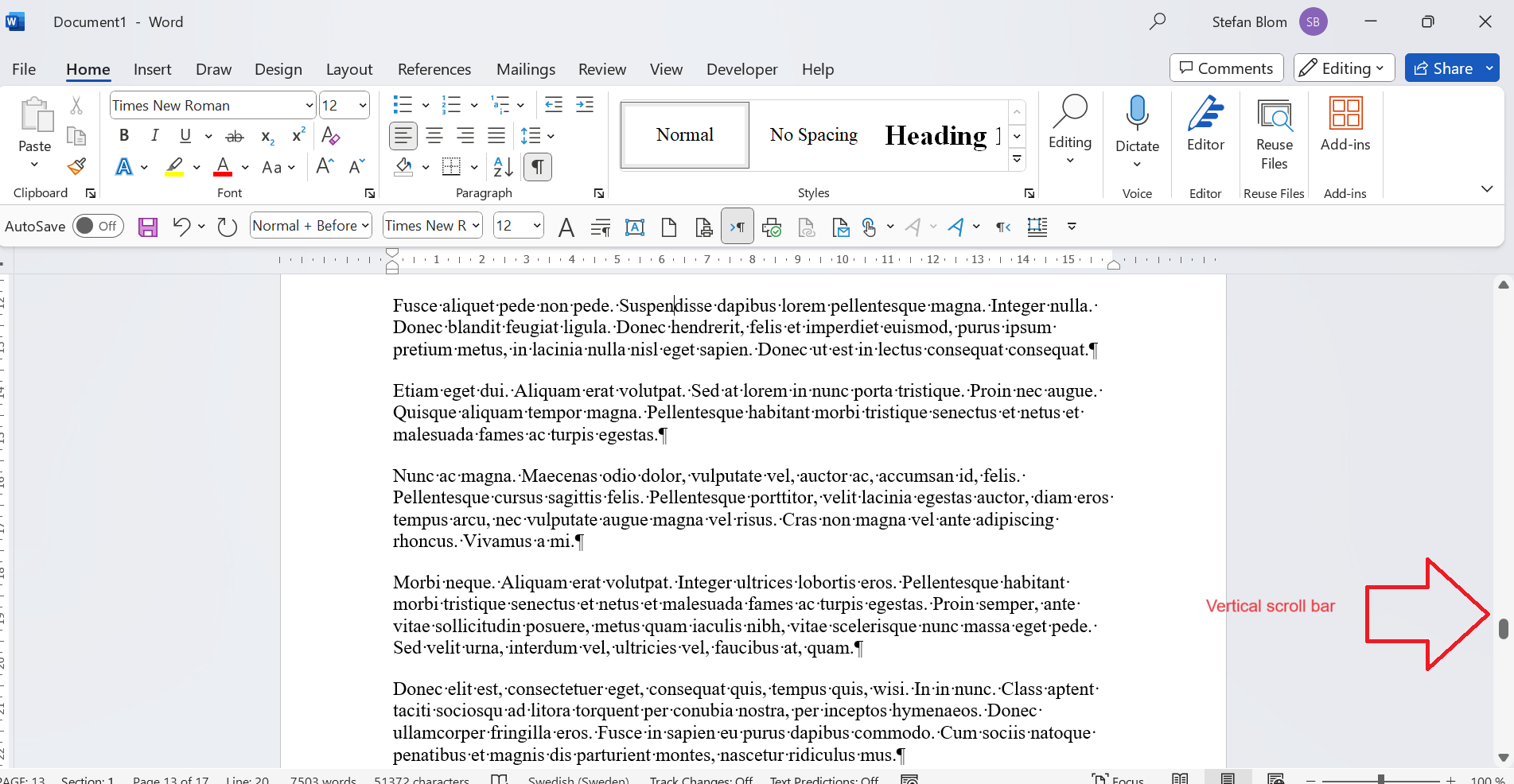Click the Clear All Formatting icon

(330, 135)
